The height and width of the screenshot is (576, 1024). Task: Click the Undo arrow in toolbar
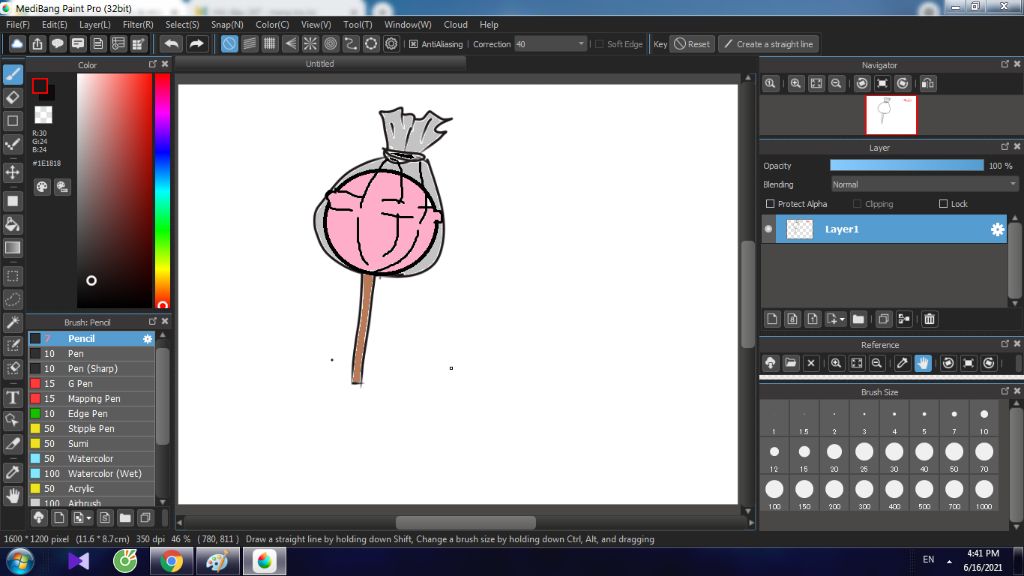click(x=172, y=44)
